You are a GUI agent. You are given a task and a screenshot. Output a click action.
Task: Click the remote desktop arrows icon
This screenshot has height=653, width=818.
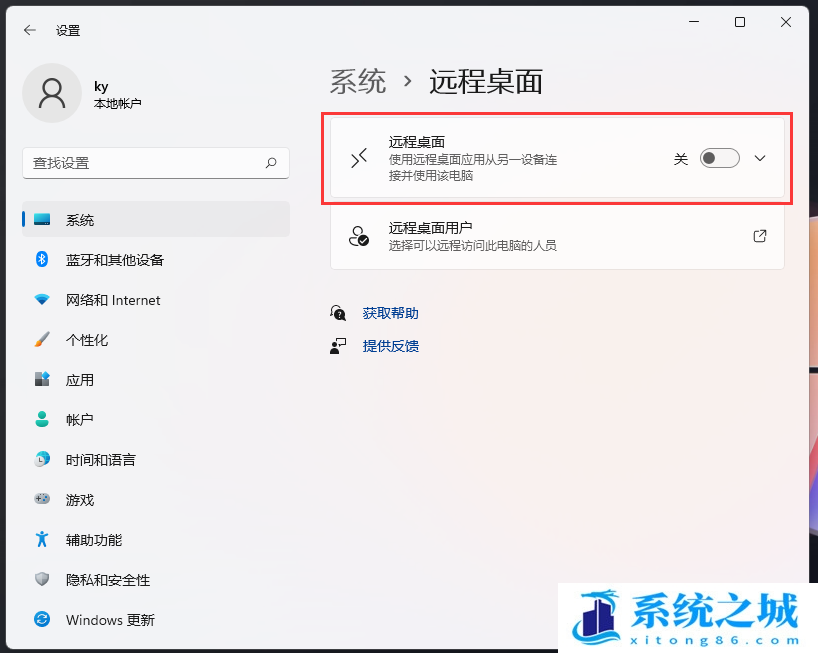(x=359, y=158)
